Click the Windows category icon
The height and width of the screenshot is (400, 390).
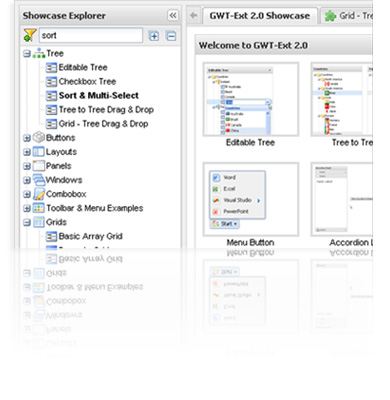point(39,180)
